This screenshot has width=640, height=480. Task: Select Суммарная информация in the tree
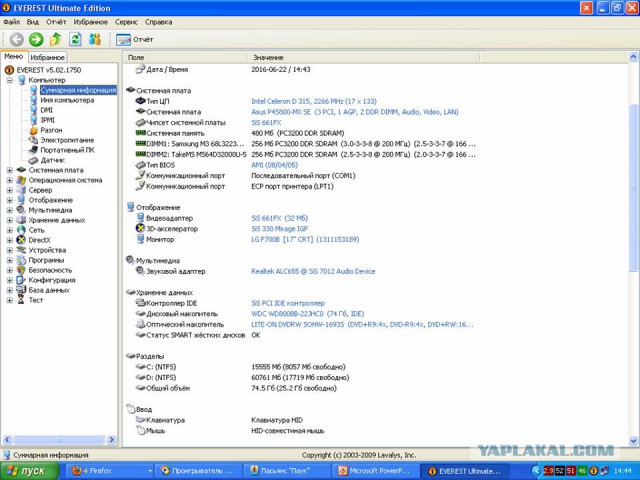[x=78, y=90]
